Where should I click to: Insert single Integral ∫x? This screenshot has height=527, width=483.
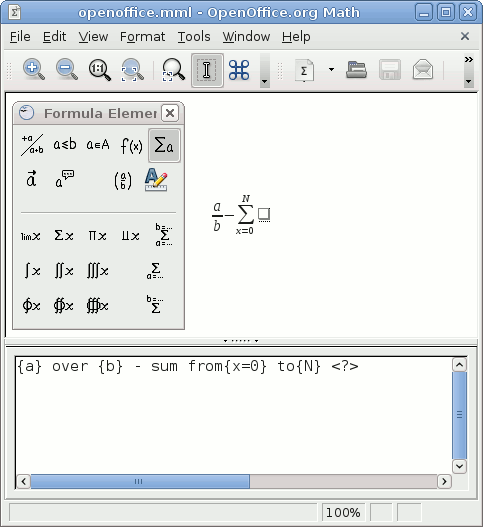[x=32, y=271]
